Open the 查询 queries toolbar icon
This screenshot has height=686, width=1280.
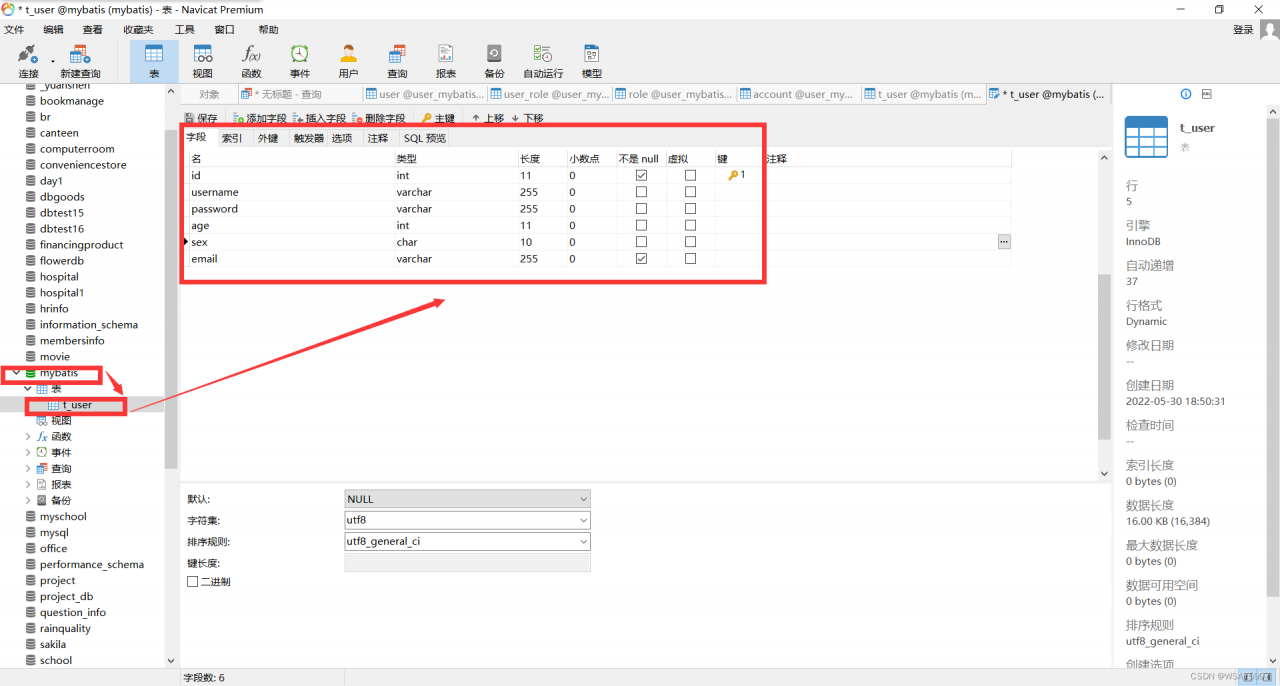point(397,61)
